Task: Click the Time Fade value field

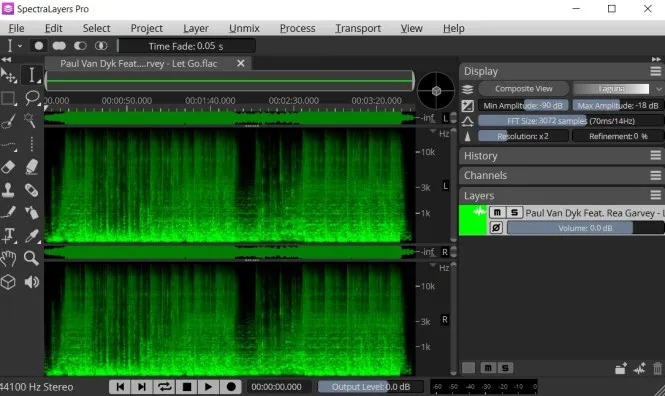Action: pyautogui.click(x=187, y=46)
